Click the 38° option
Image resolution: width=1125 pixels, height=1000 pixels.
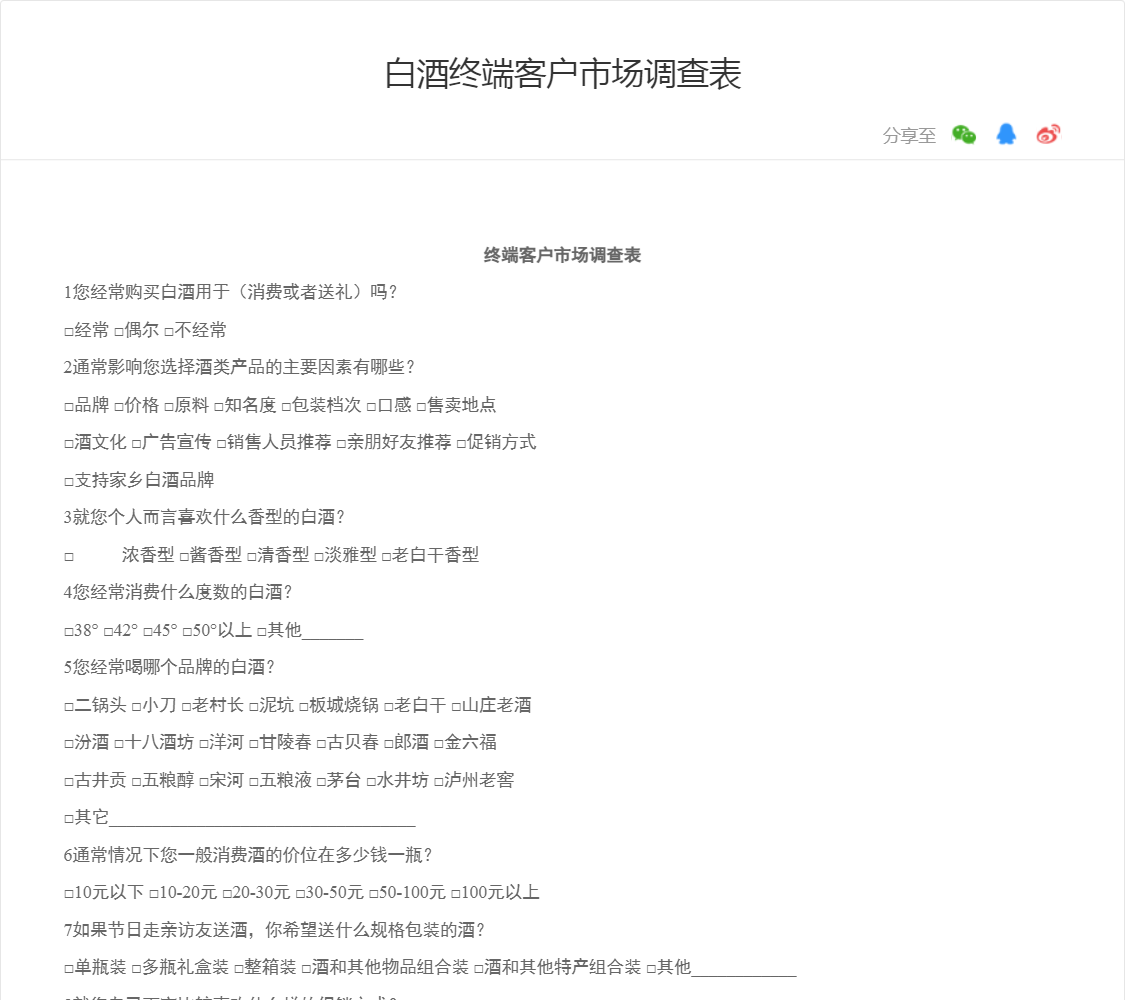81,630
